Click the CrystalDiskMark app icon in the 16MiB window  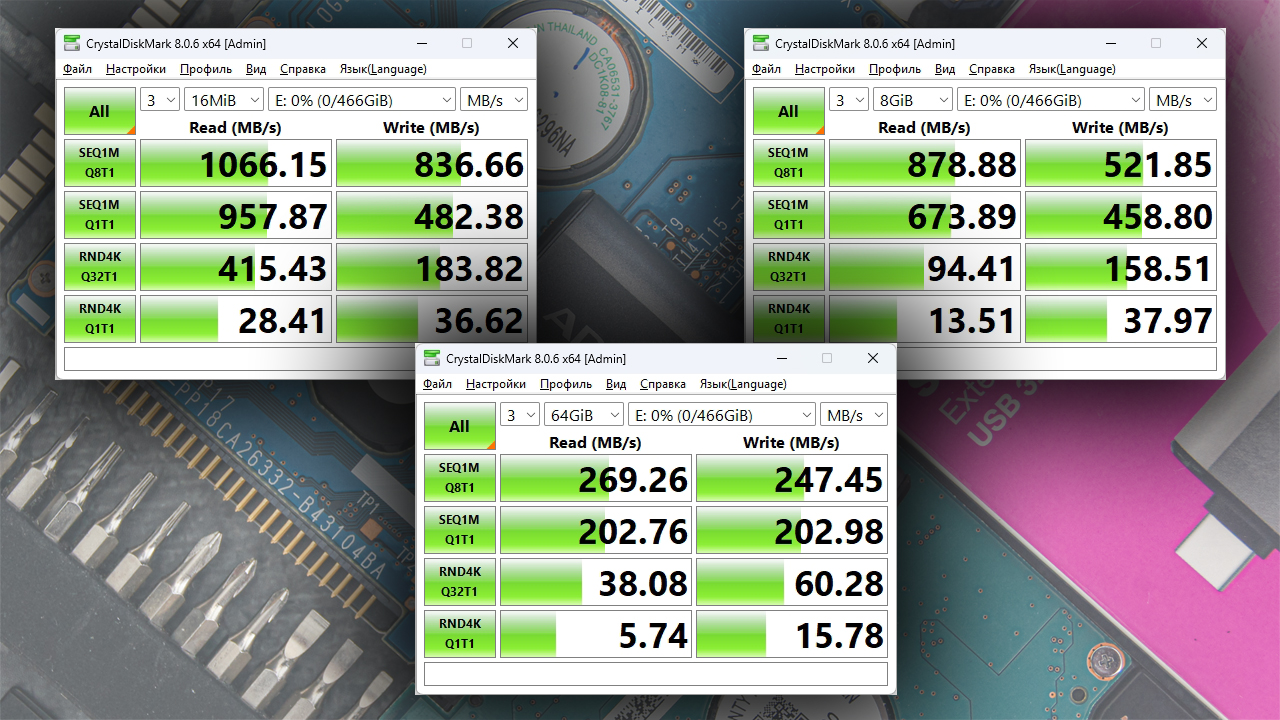point(72,43)
